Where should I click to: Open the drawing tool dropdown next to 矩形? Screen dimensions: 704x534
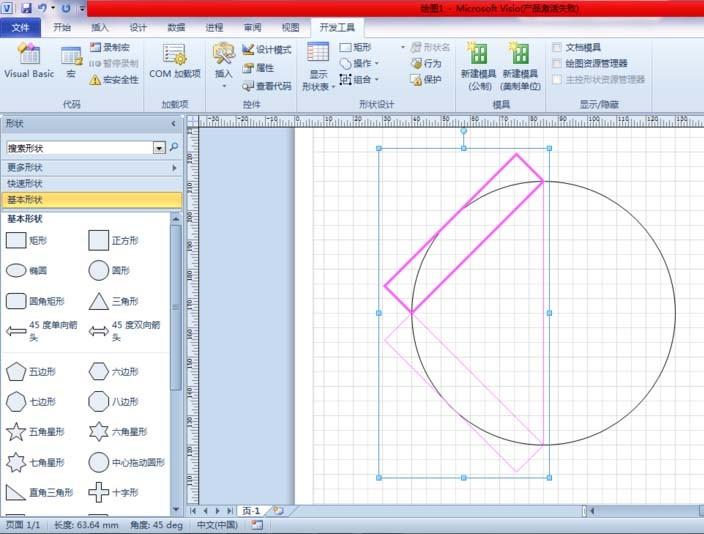pos(403,47)
